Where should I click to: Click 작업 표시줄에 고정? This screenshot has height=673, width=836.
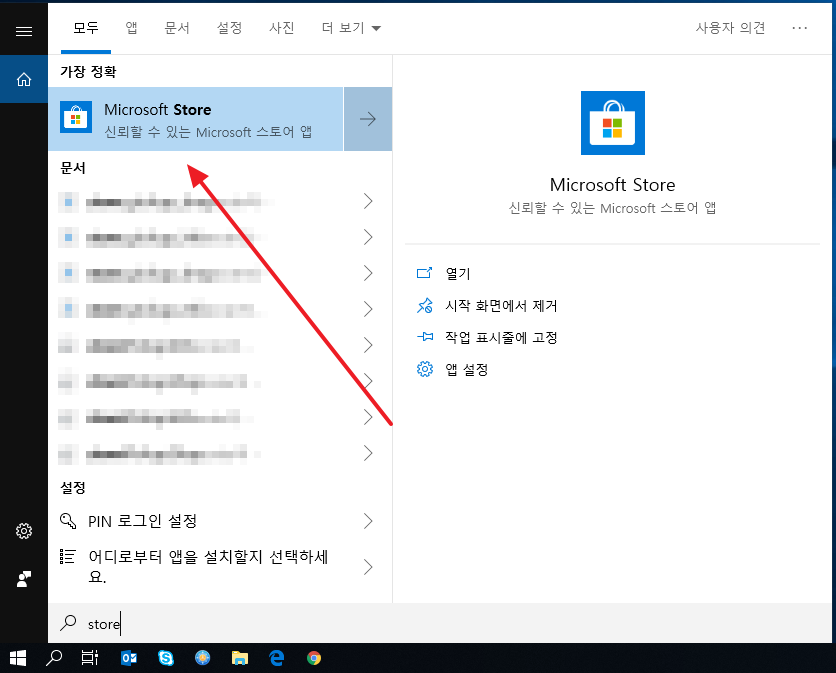pos(501,338)
